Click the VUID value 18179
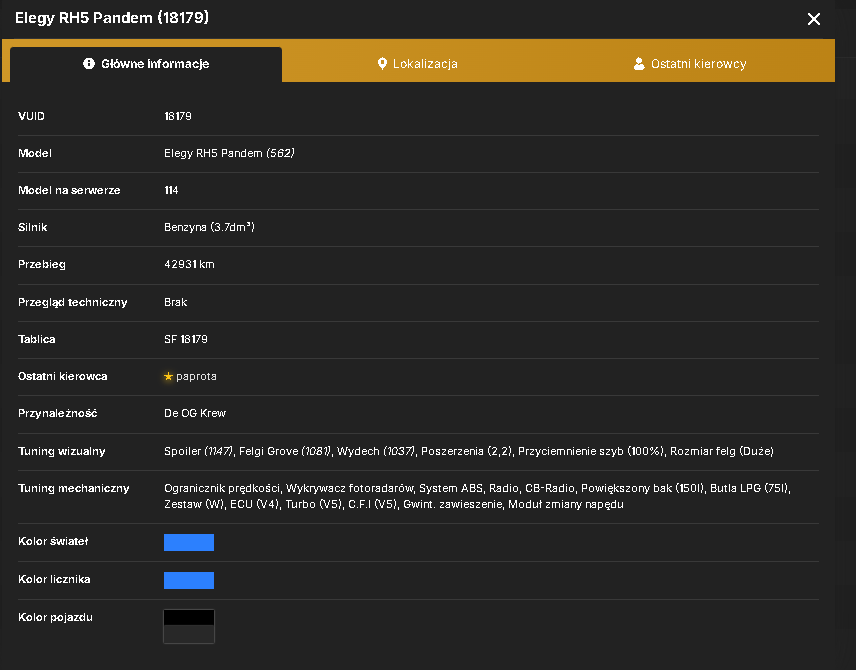856x670 pixels. (x=178, y=116)
